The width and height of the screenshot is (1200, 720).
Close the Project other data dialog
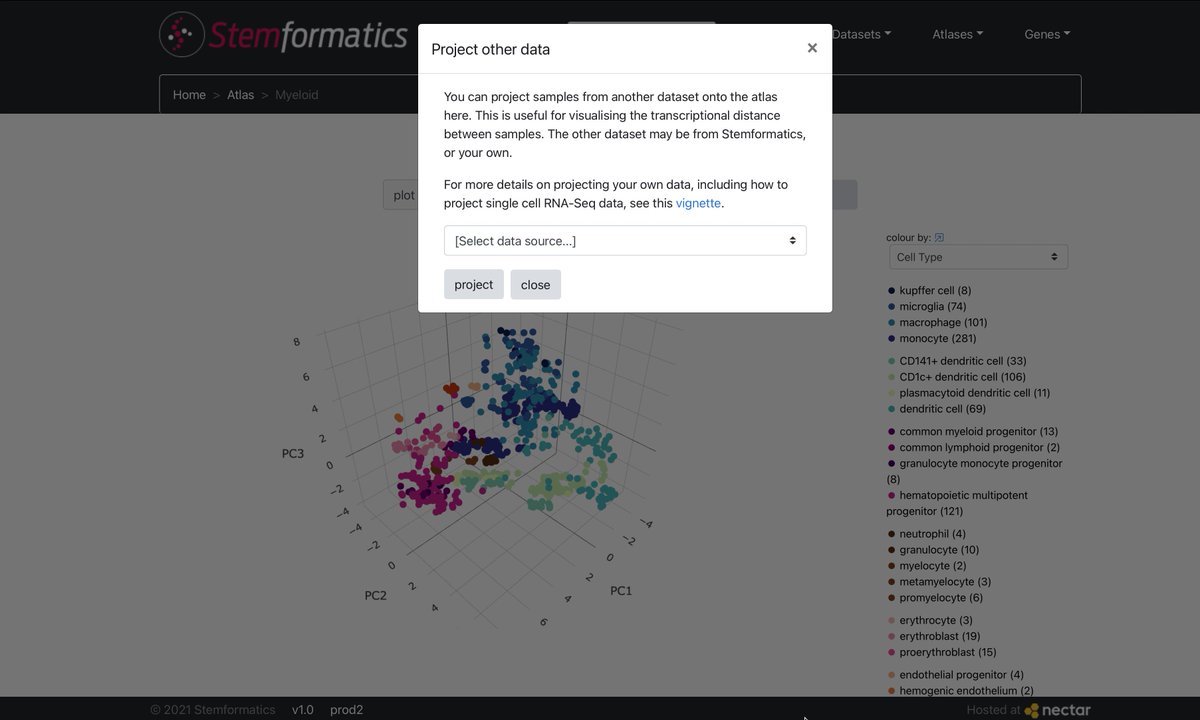(x=812, y=48)
